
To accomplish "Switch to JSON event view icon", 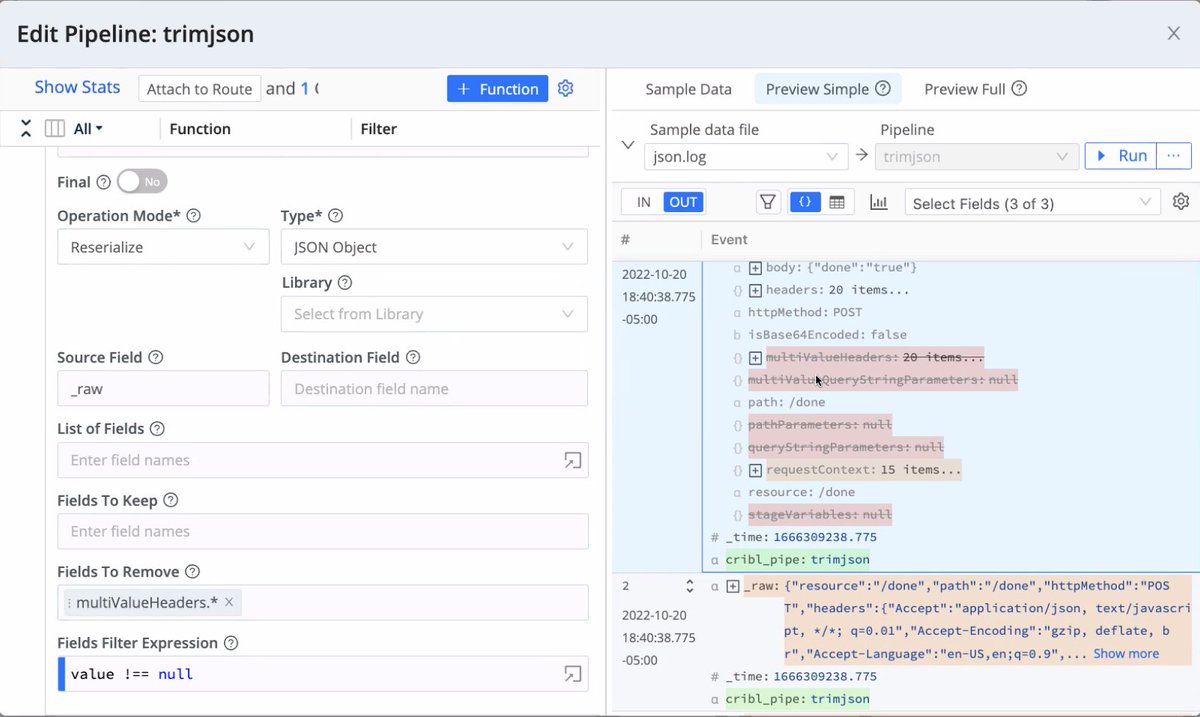I will 805,202.
